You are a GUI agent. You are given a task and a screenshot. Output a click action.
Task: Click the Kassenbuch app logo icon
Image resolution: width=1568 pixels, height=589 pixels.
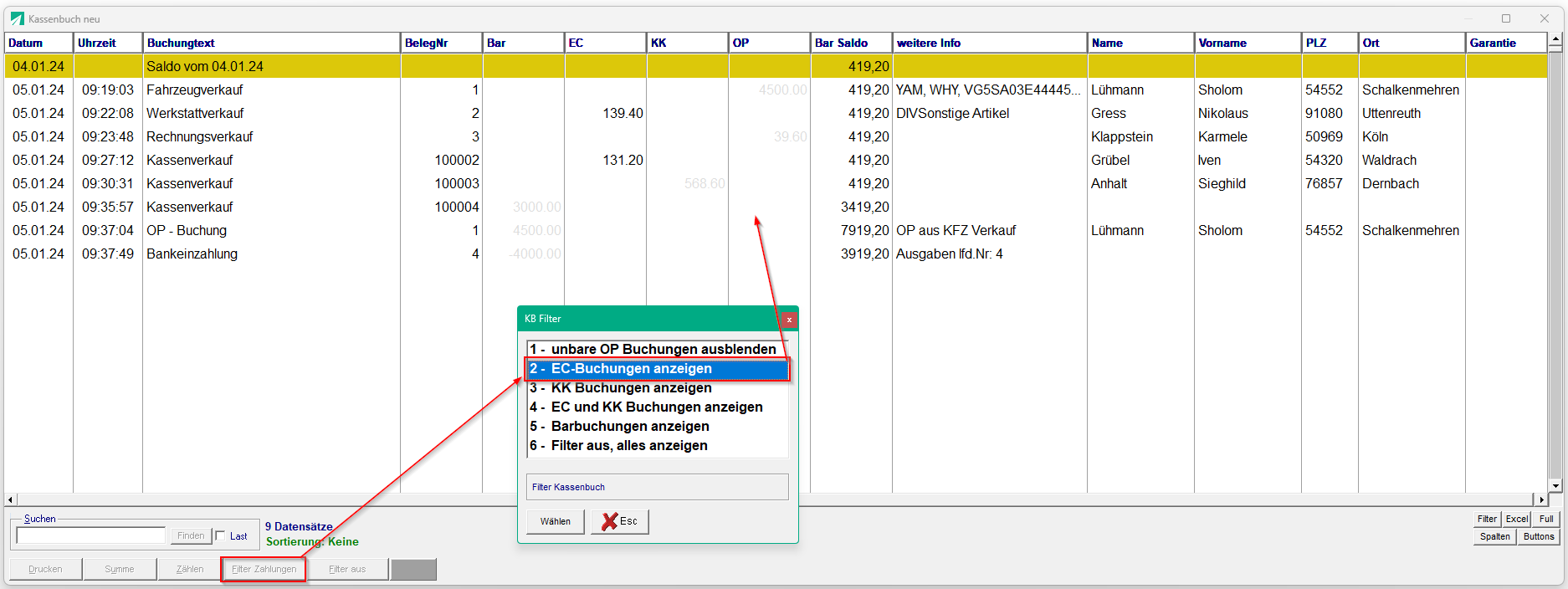pos(18,18)
